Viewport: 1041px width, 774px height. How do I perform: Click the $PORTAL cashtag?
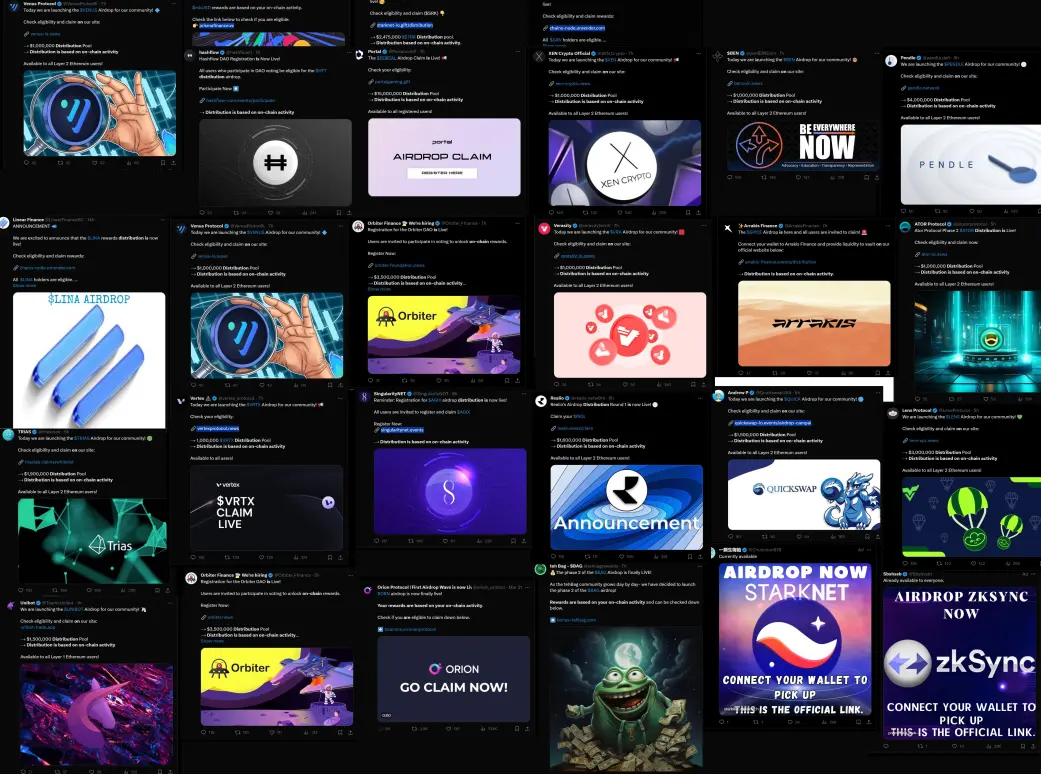point(386,58)
